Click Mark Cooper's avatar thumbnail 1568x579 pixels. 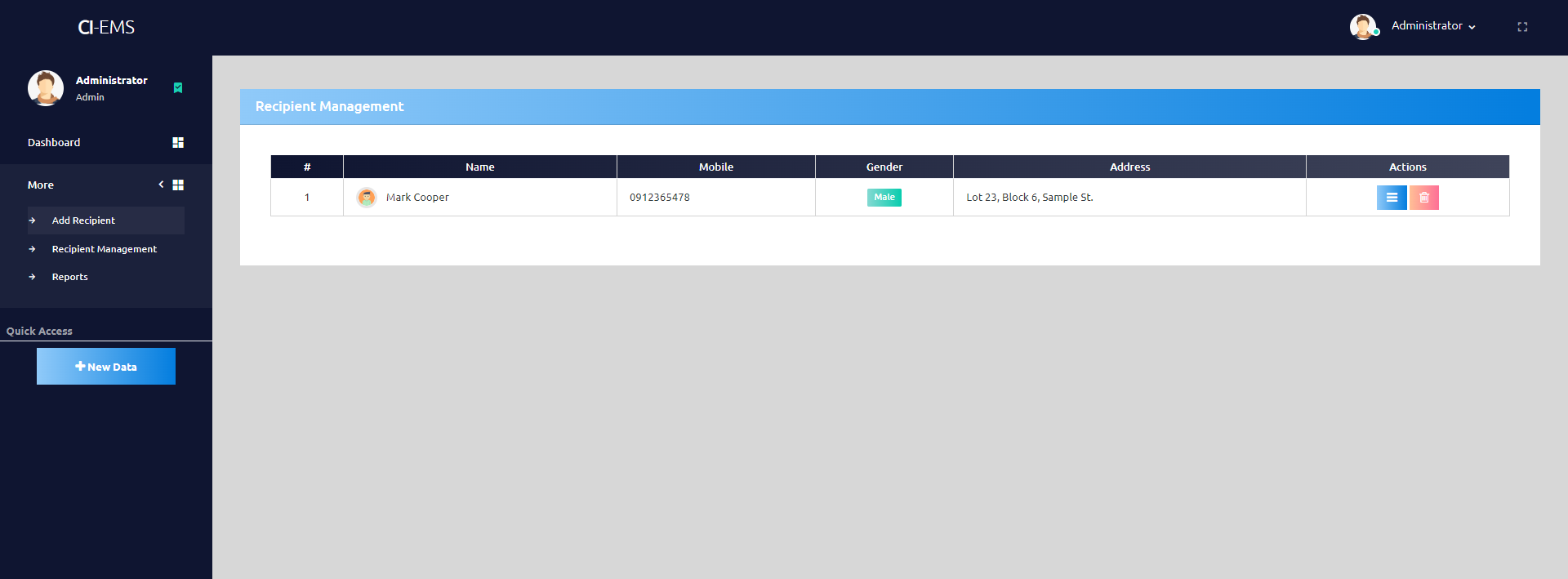click(x=367, y=197)
